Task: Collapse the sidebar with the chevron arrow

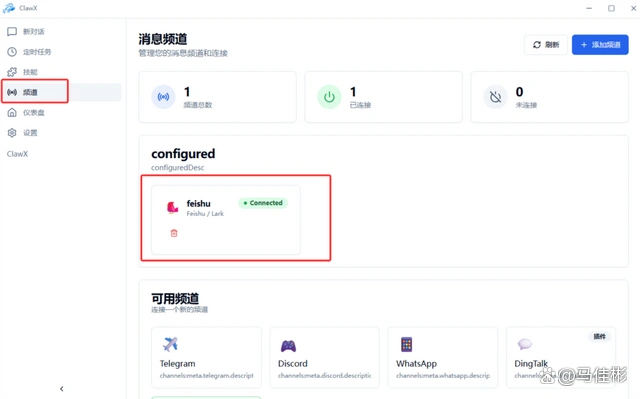Action: pyautogui.click(x=62, y=389)
